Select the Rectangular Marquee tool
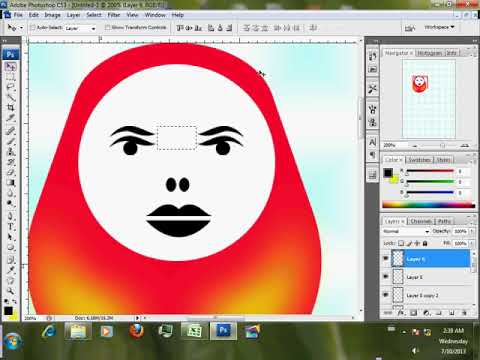This screenshot has height=360, width=480. click(x=11, y=77)
